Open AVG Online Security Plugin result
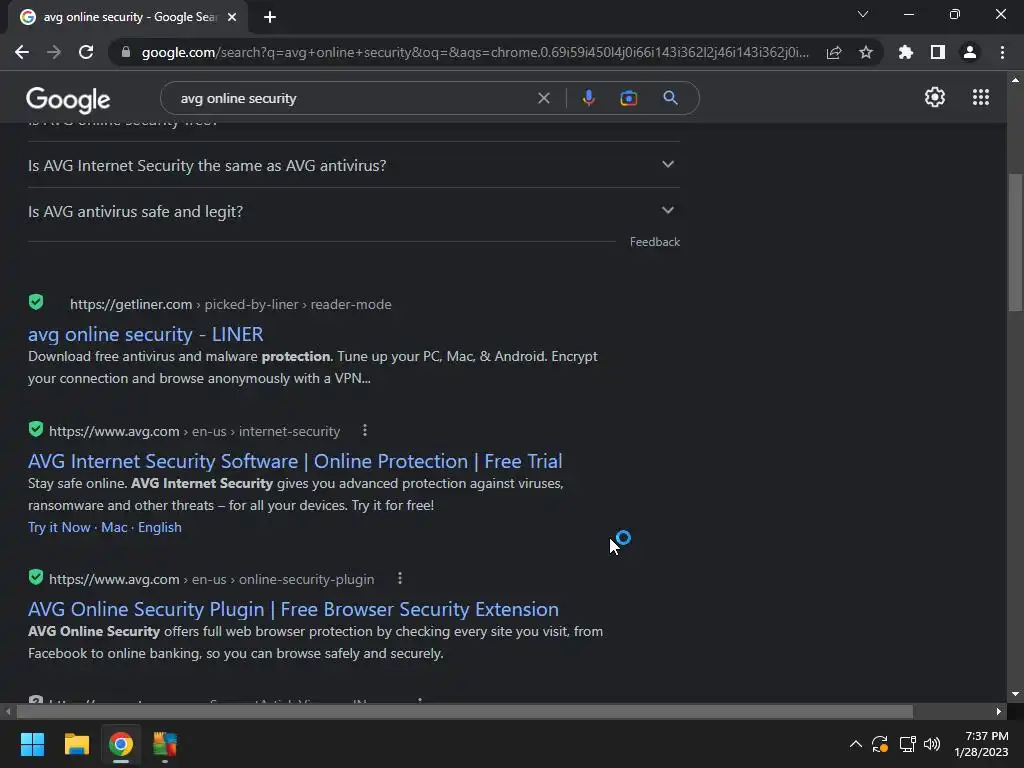Viewport: 1024px width, 768px height. (293, 609)
